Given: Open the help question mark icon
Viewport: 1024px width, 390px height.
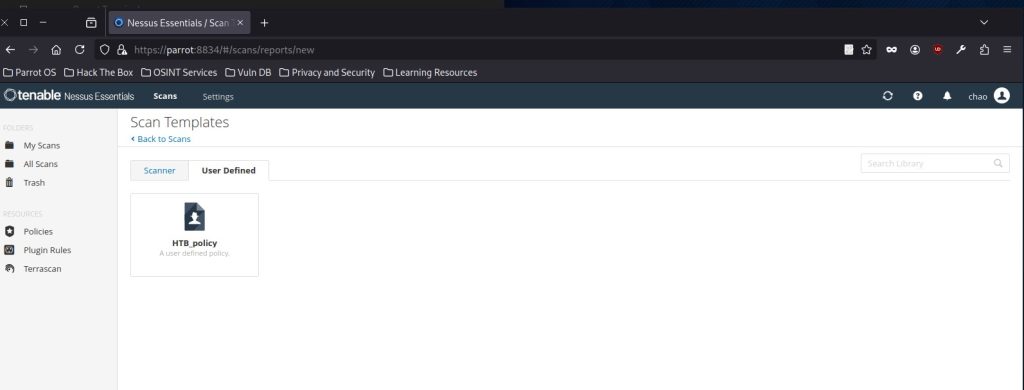Looking at the screenshot, I should [918, 96].
